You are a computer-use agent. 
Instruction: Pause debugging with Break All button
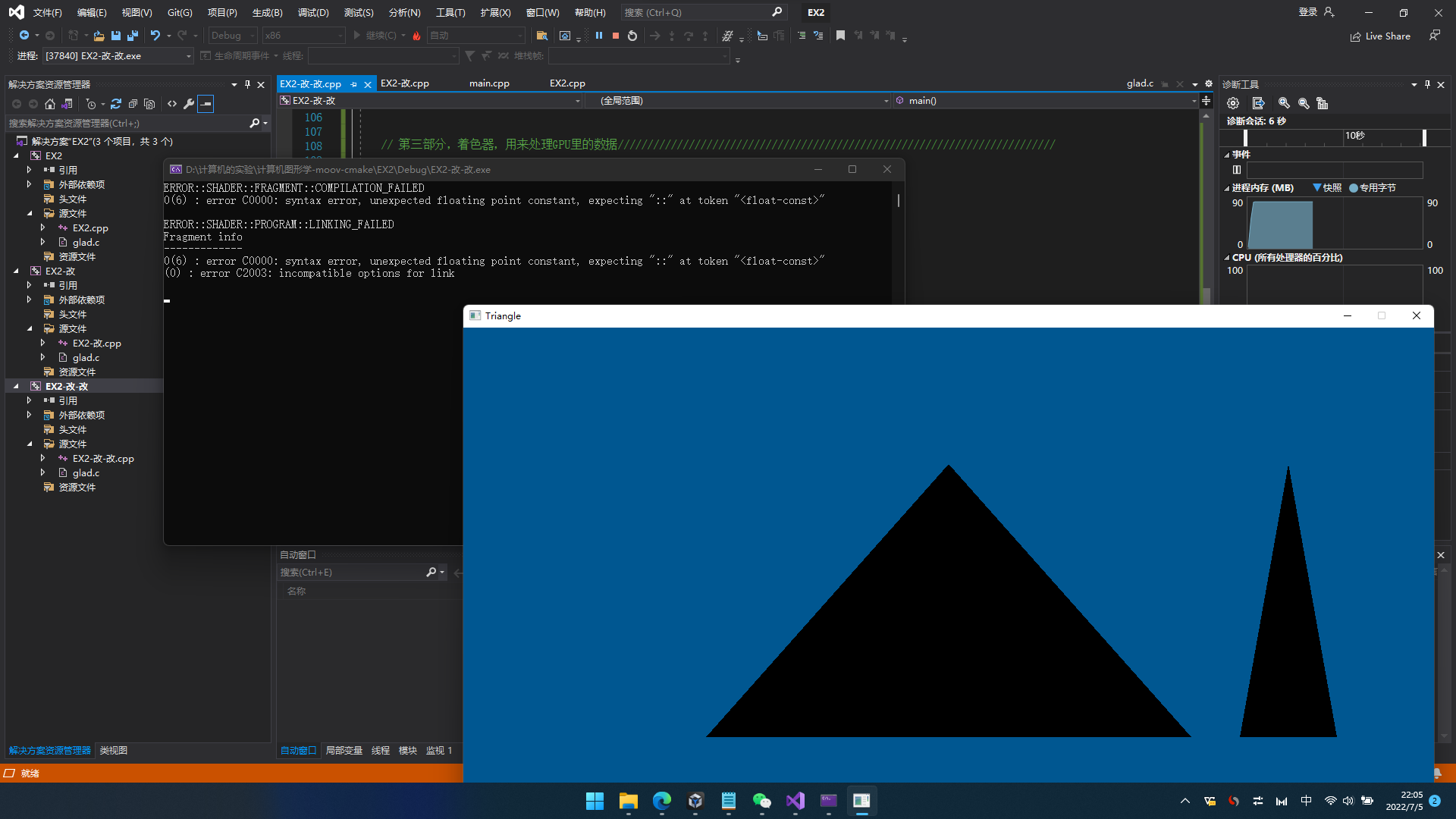click(599, 36)
